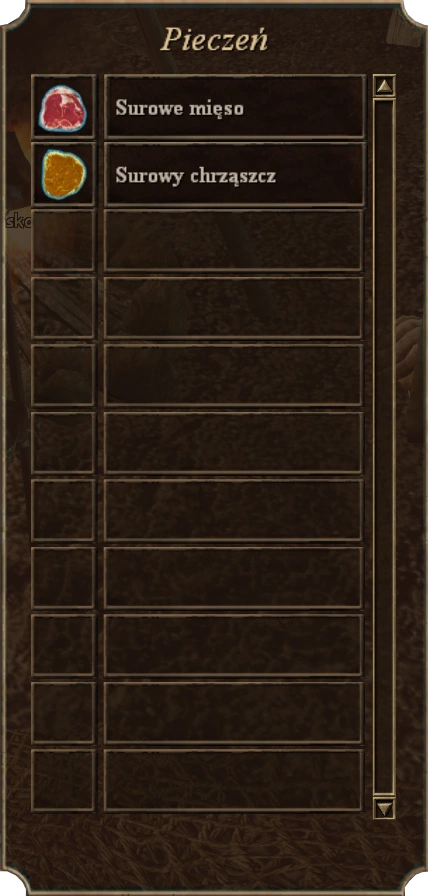428x896 pixels.
Task: Select the empty icon slot in third row
Action: tap(63, 241)
